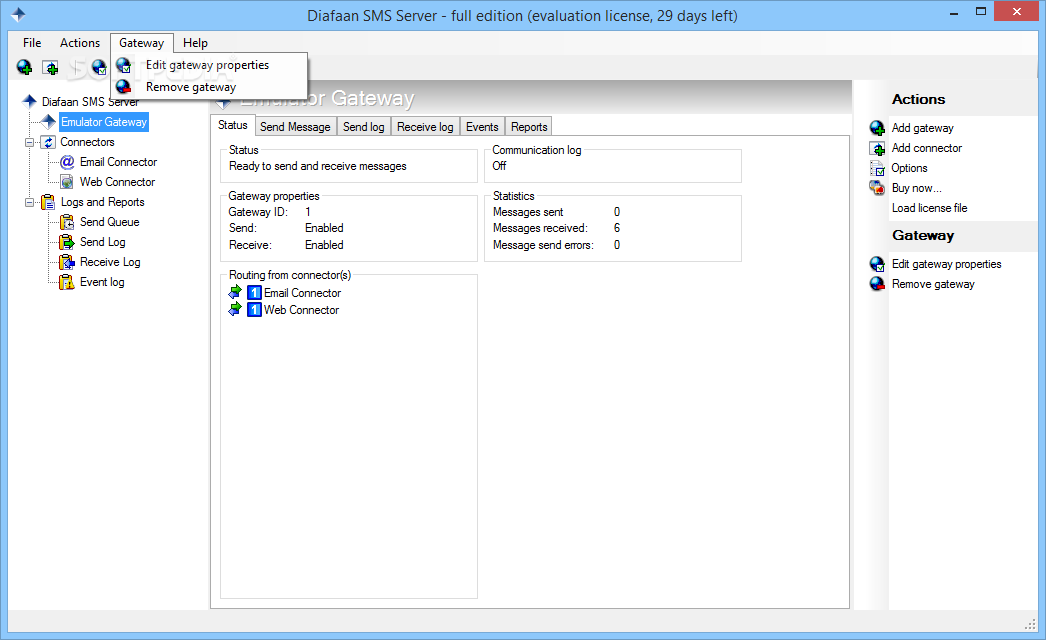
Task: Click Web Connector text in routing list
Action: tap(302, 310)
